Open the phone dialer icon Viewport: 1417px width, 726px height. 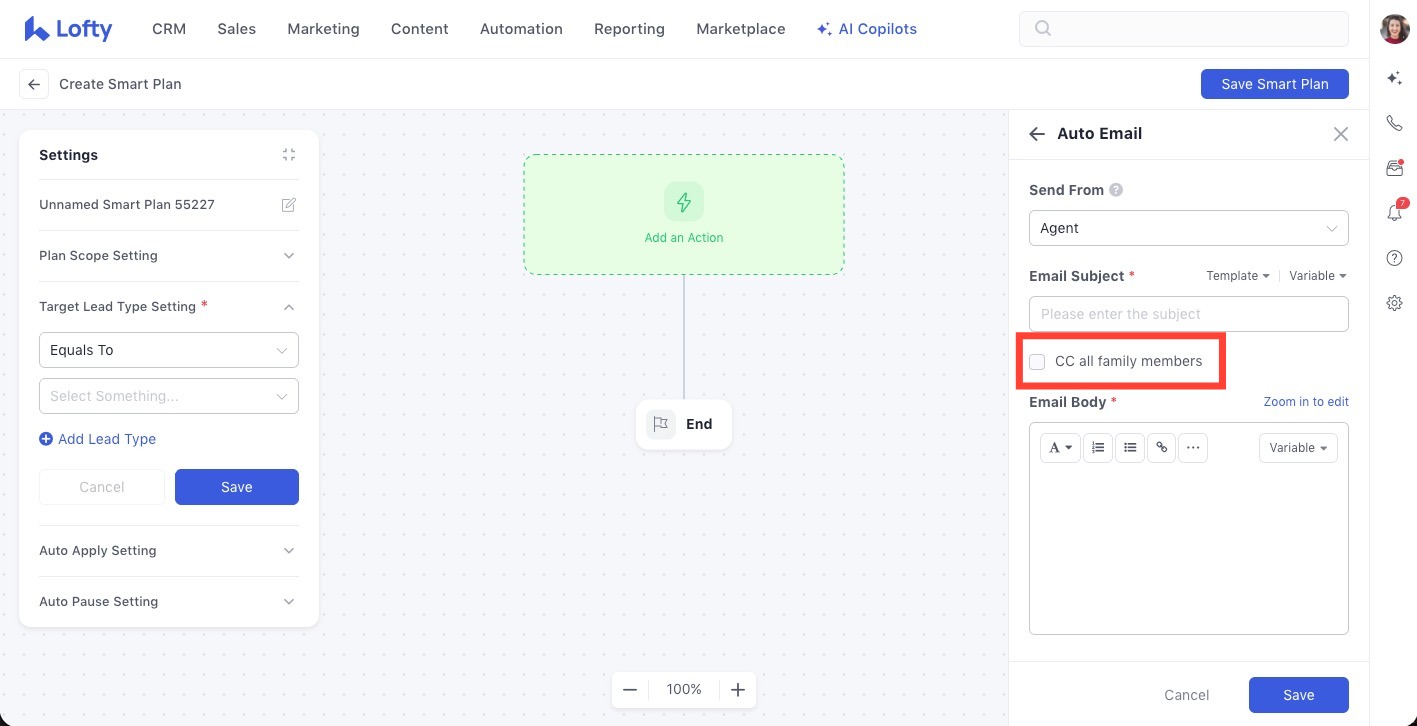click(x=1395, y=124)
